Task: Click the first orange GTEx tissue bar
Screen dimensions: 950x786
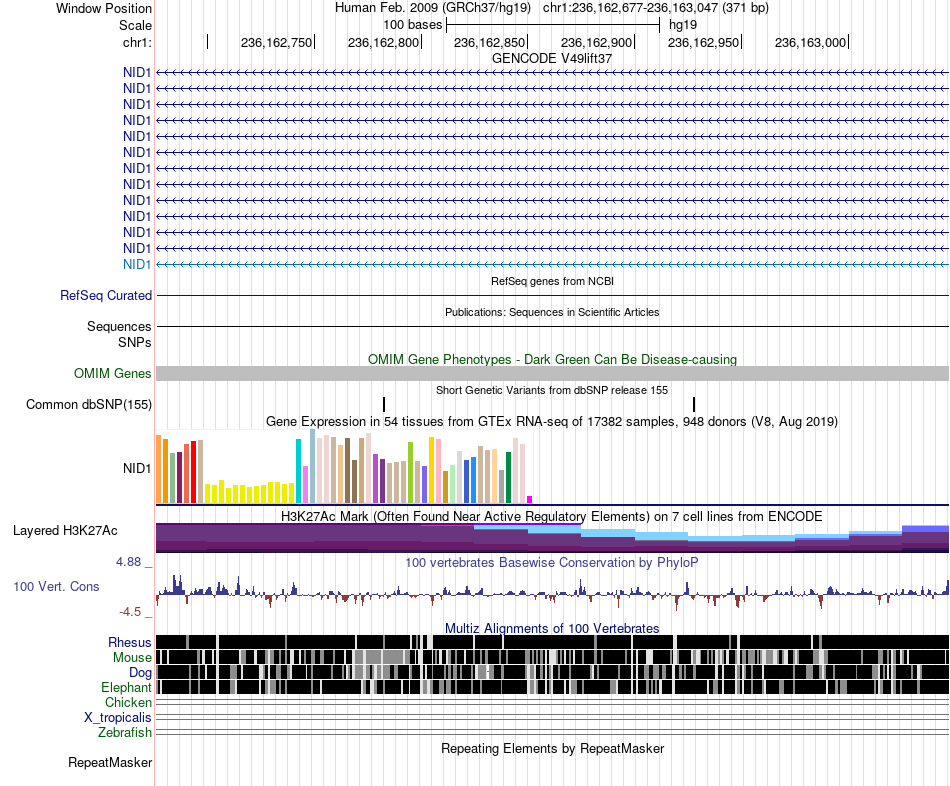Action: [x=159, y=469]
